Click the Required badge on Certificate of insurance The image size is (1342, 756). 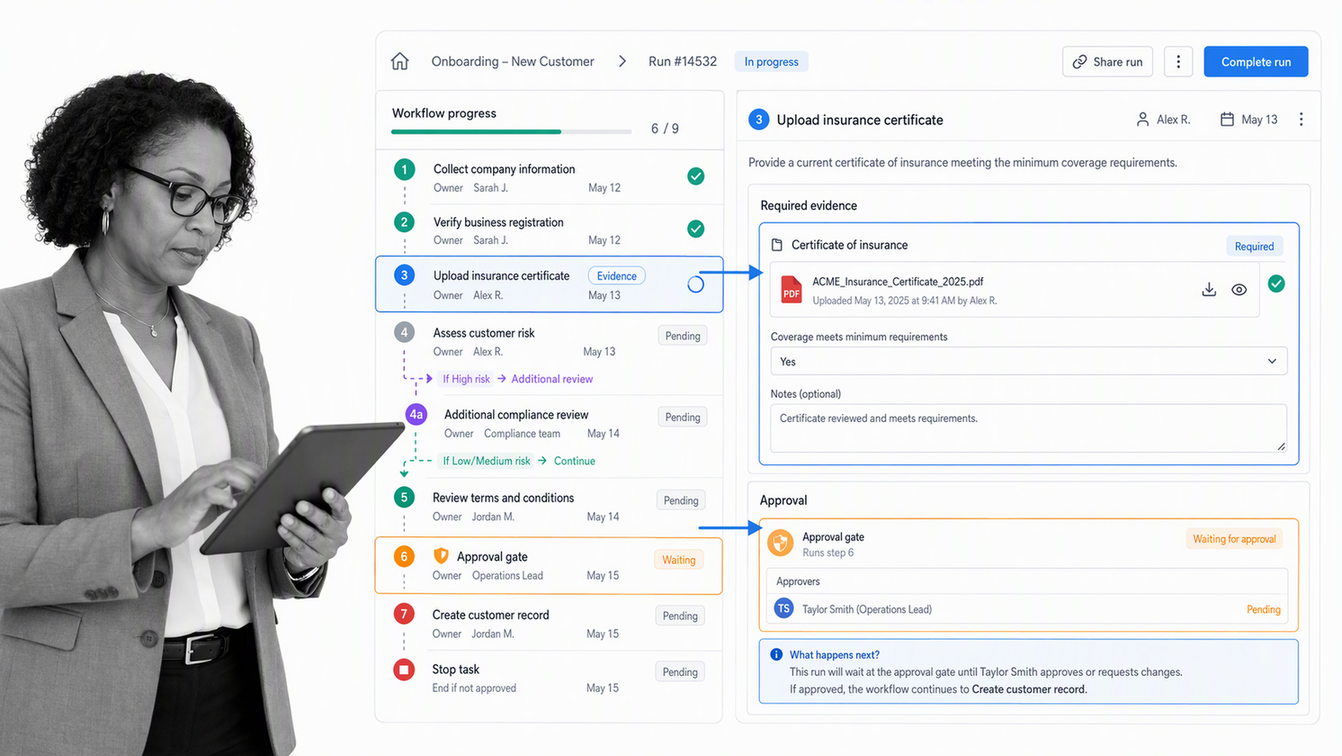1254,246
